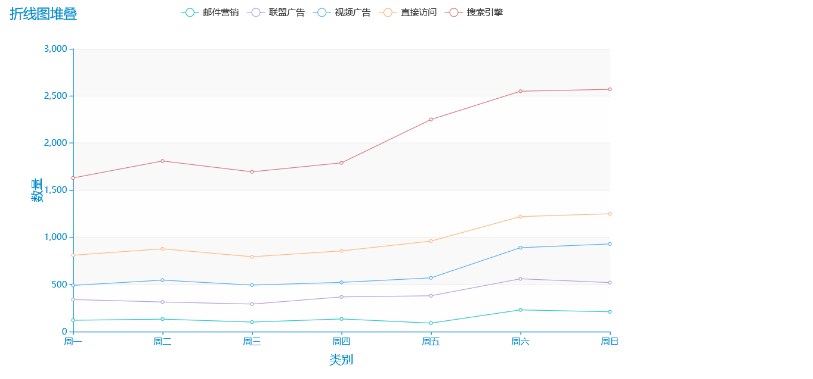This screenshot has width=813, height=379.
Task: Click the 联盟广告 point at 周四
Action: coord(341,297)
